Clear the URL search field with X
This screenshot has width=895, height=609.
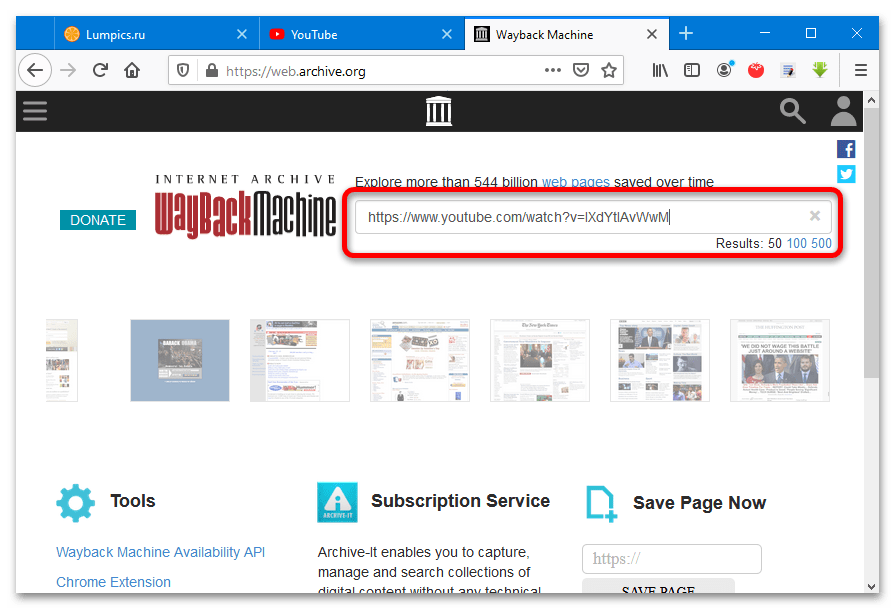(x=814, y=216)
